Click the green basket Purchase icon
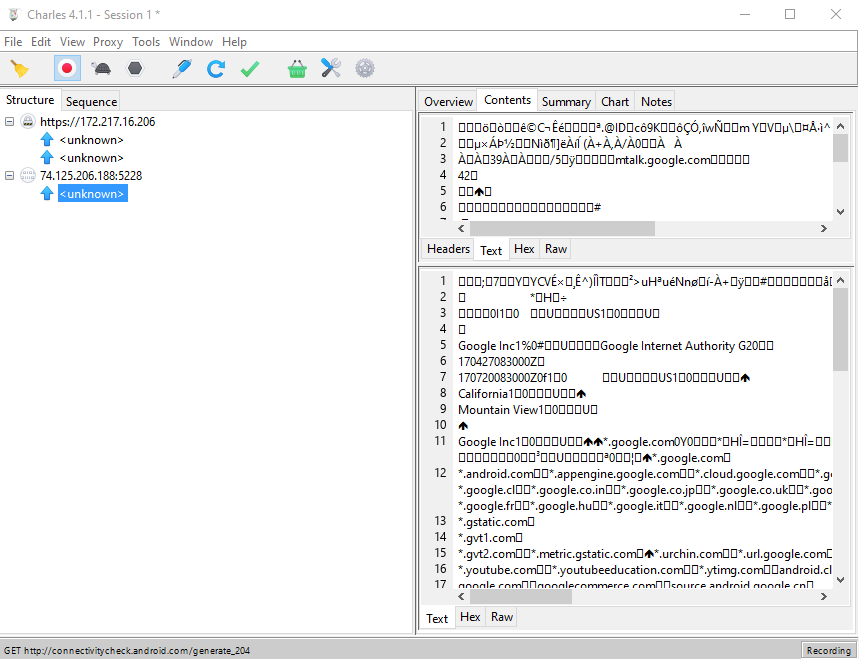 point(297,69)
